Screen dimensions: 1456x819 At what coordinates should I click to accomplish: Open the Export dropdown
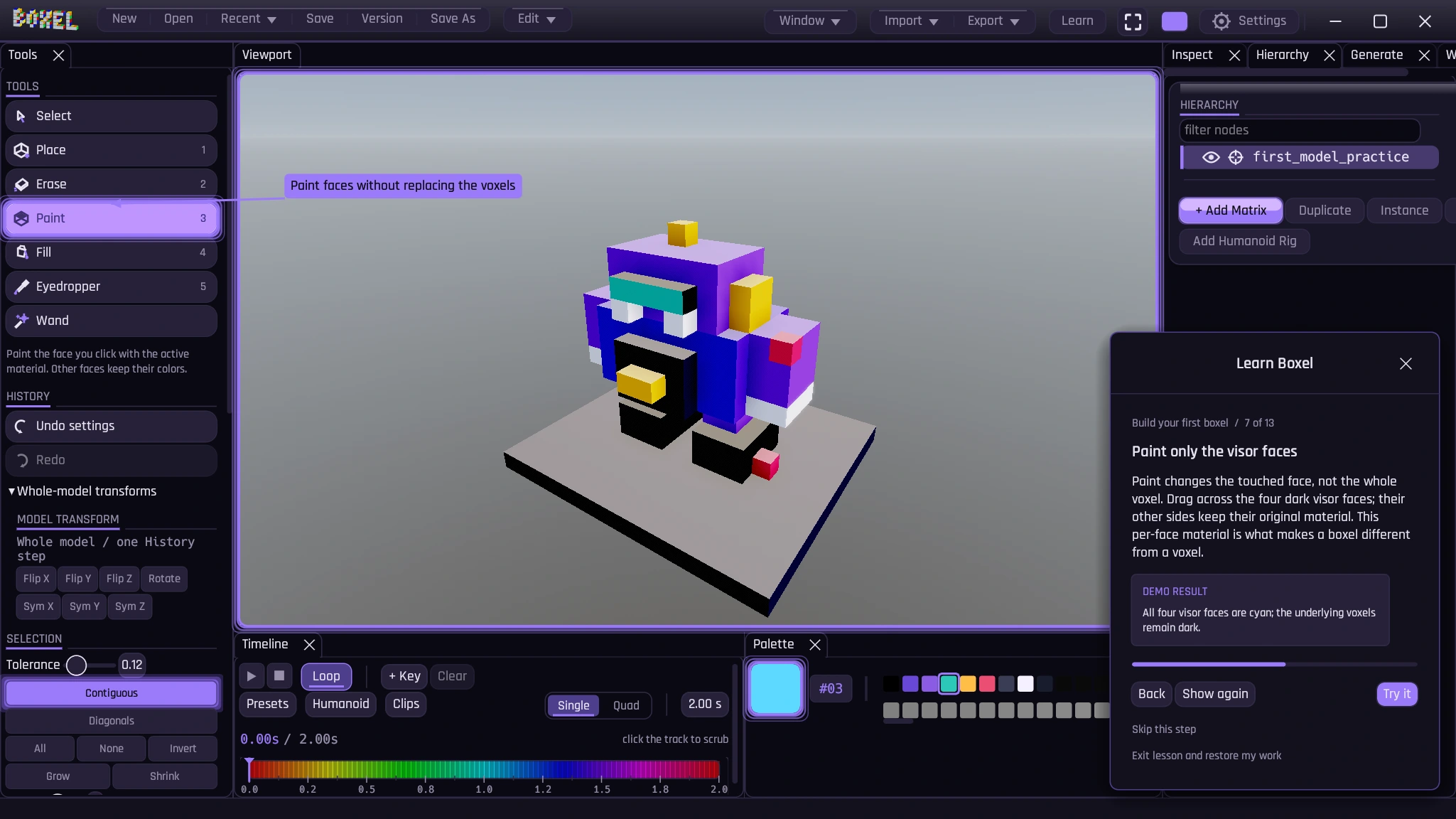pyautogui.click(x=993, y=21)
